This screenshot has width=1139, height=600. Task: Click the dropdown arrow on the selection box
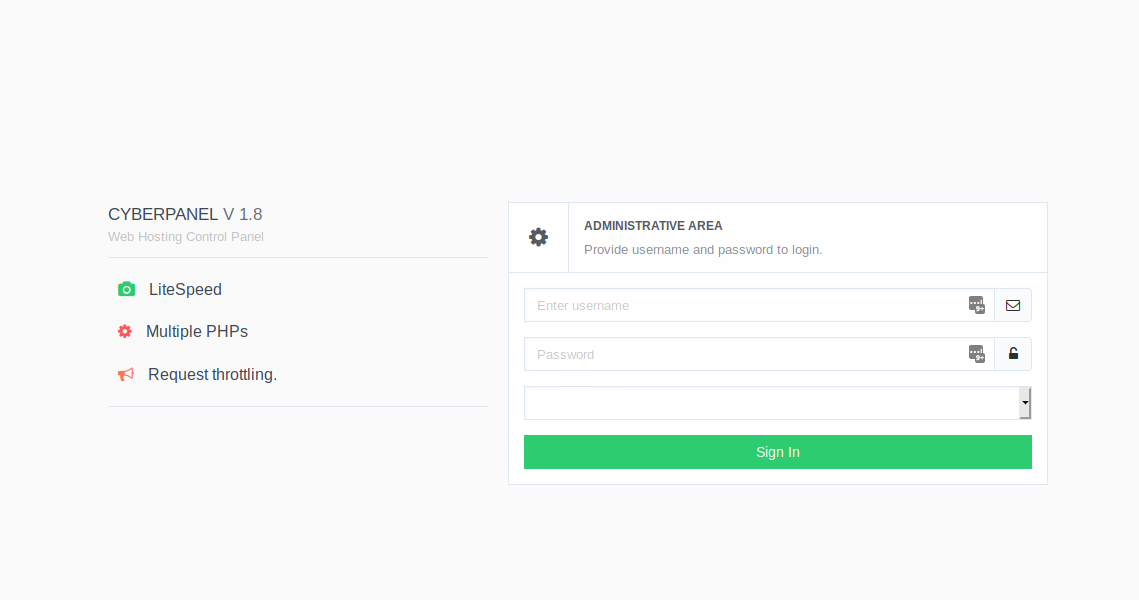1025,402
